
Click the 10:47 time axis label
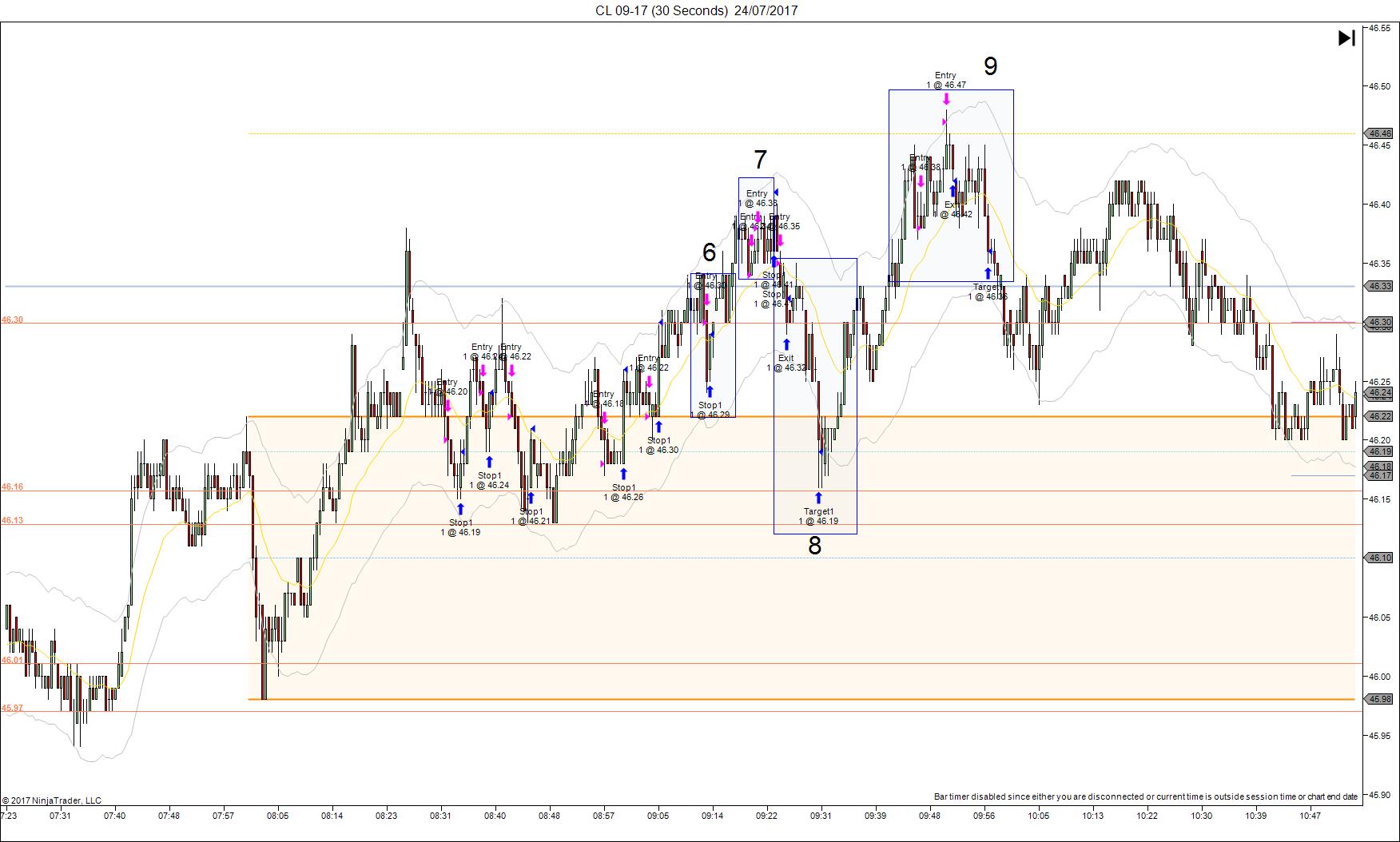(1310, 816)
